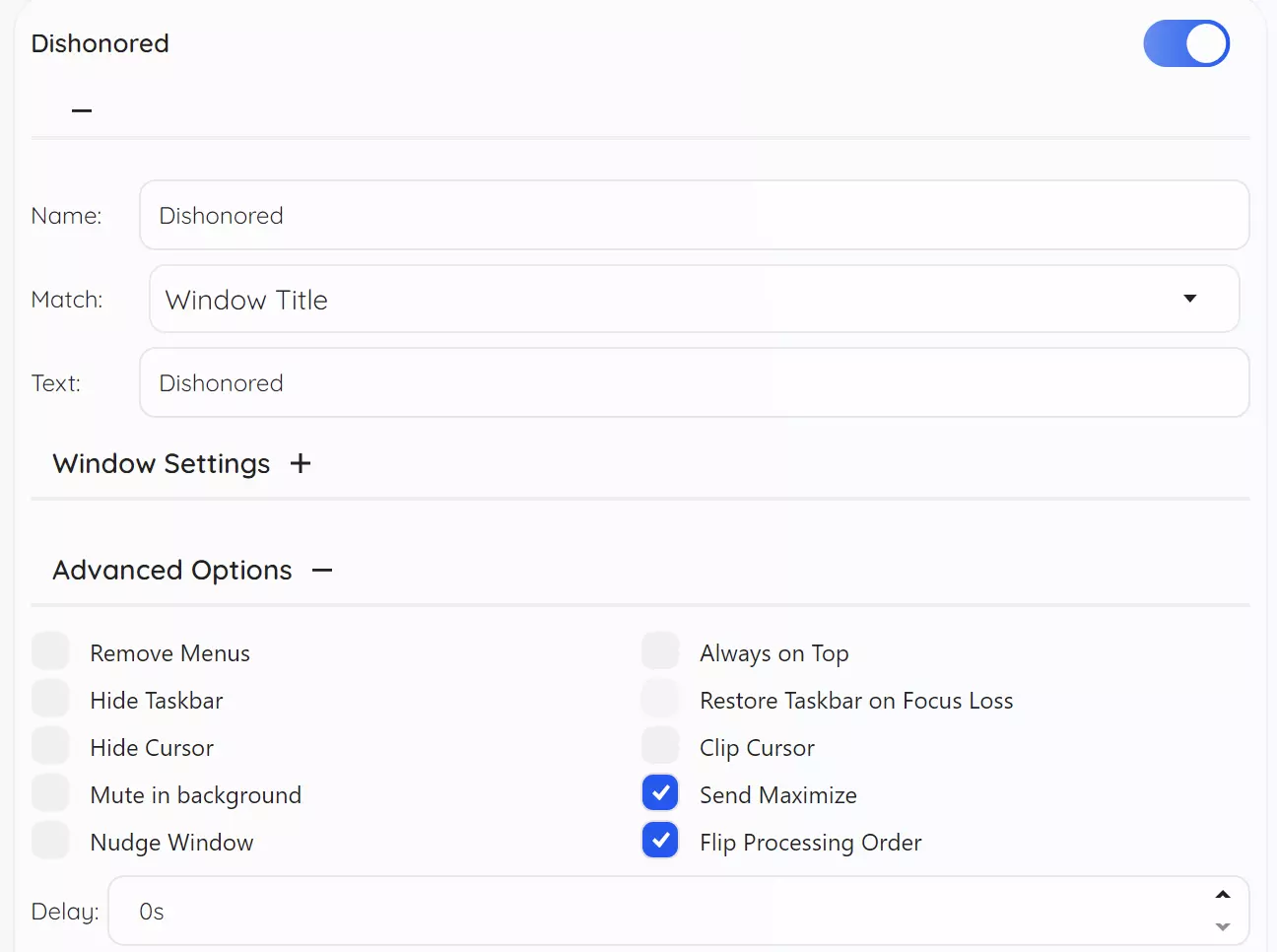The image size is (1277, 952).
Task: Tick Mute in background checkbox
Action: 50,793
